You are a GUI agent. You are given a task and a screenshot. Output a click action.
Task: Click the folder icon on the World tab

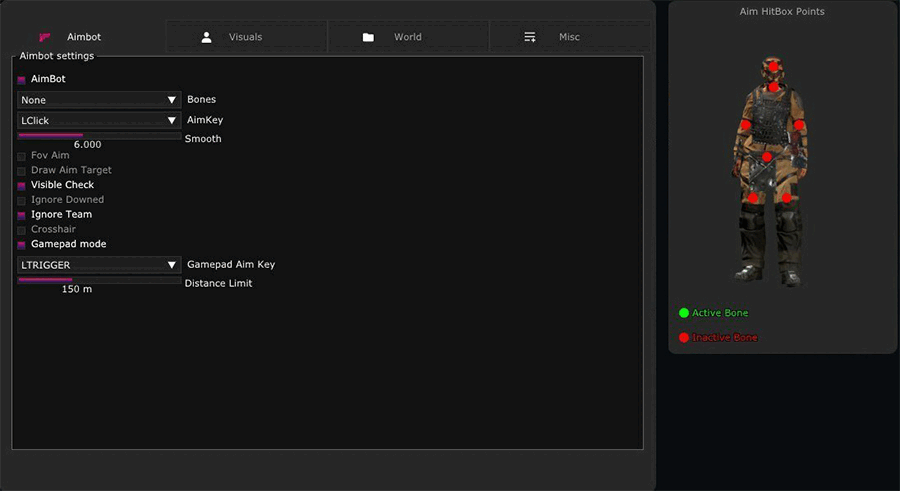[368, 37]
